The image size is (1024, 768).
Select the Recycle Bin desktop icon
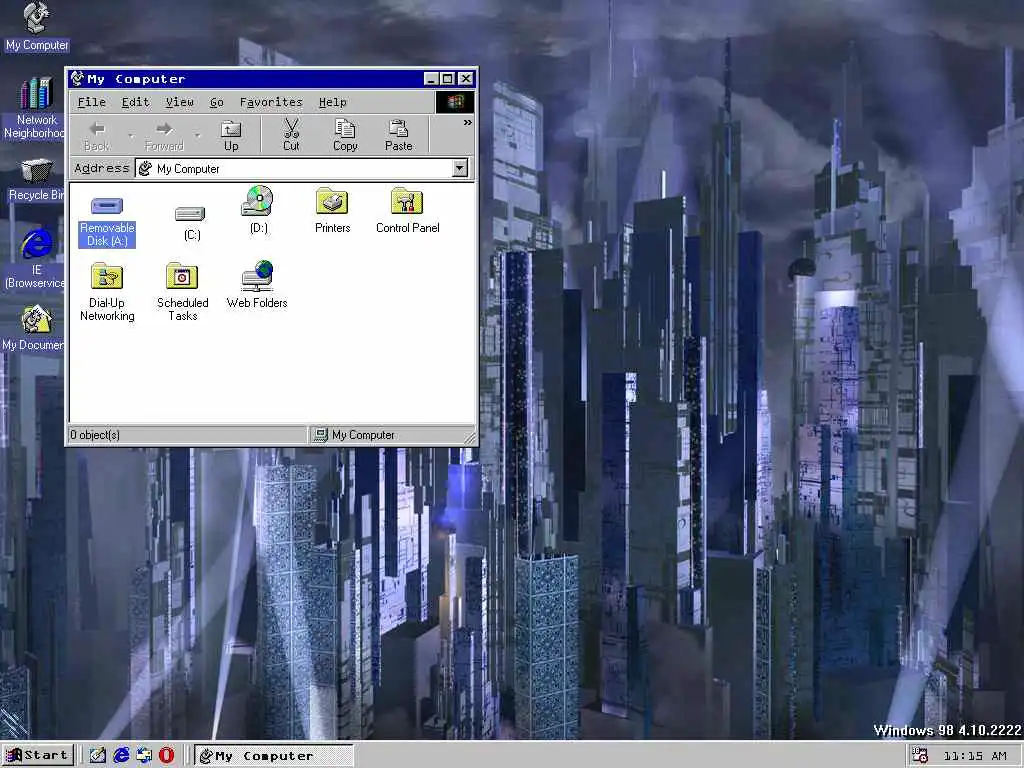tap(36, 180)
